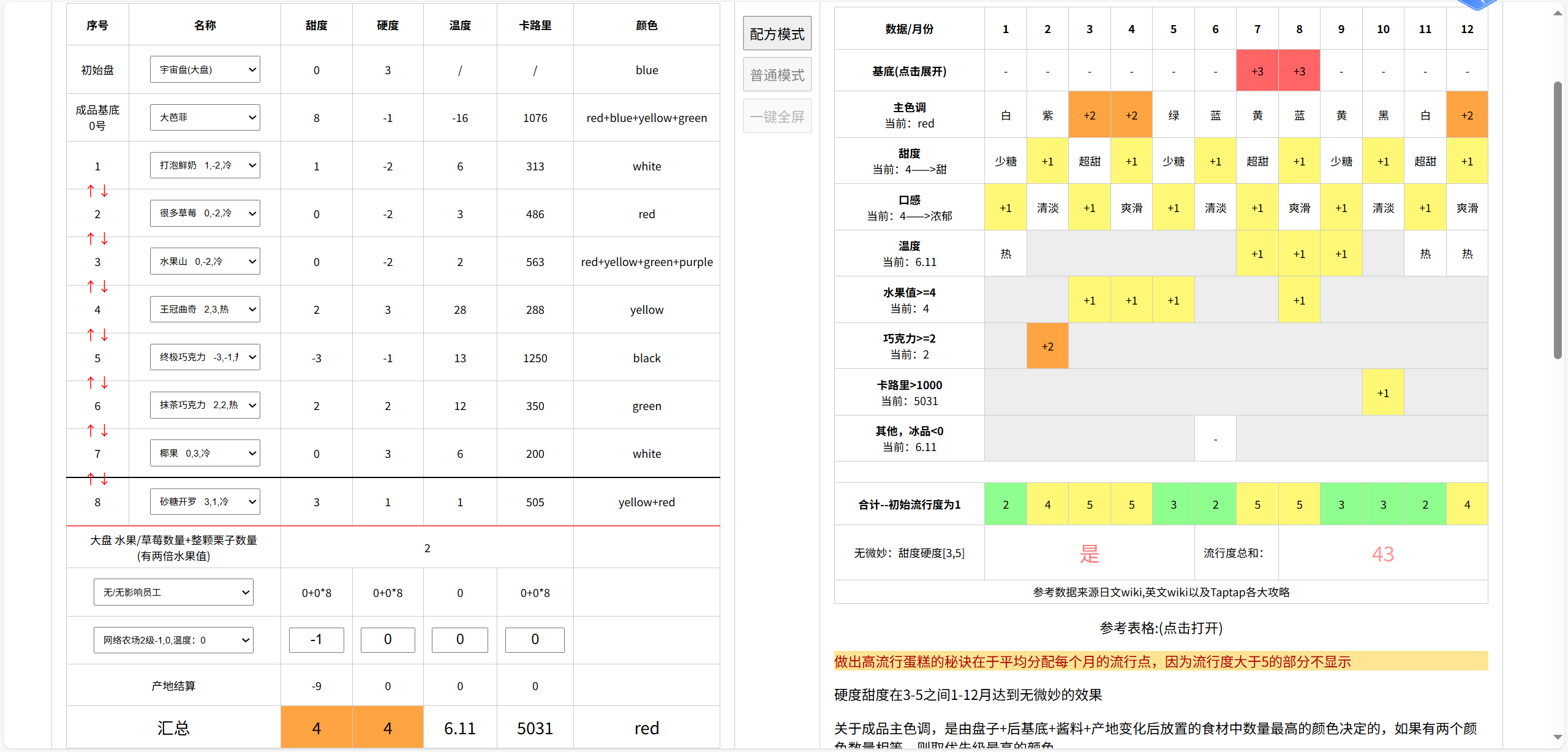Click the 流行度总和 value 43
This screenshot has width=1568, height=752.
pos(1383,554)
